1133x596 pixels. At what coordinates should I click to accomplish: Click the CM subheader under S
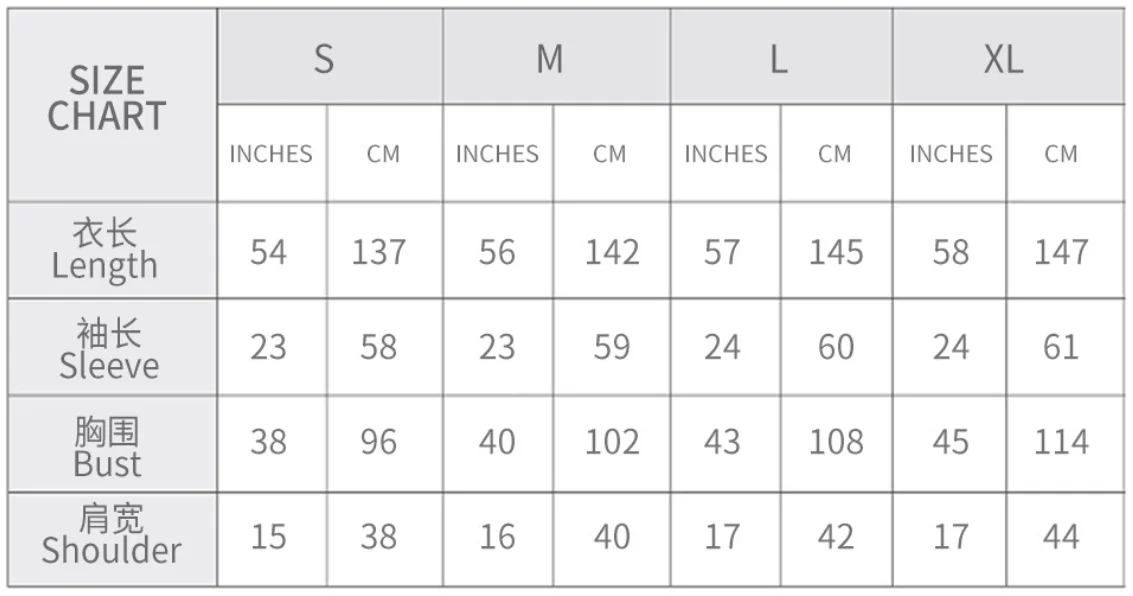pyautogui.click(x=383, y=154)
